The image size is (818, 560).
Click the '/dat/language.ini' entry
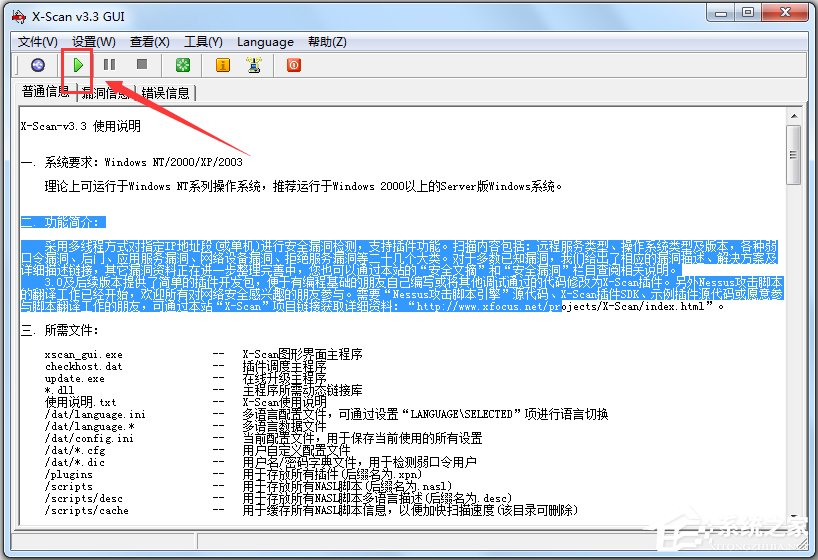(95, 414)
